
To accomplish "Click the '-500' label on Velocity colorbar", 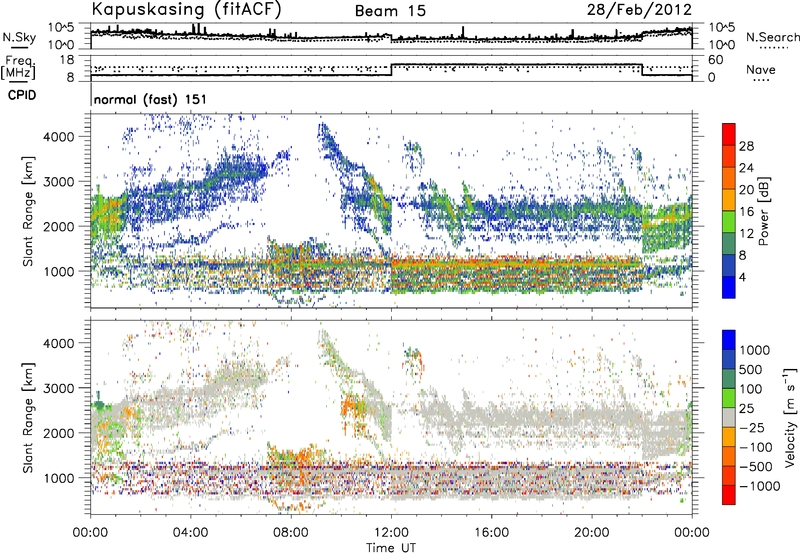I will pos(756,467).
